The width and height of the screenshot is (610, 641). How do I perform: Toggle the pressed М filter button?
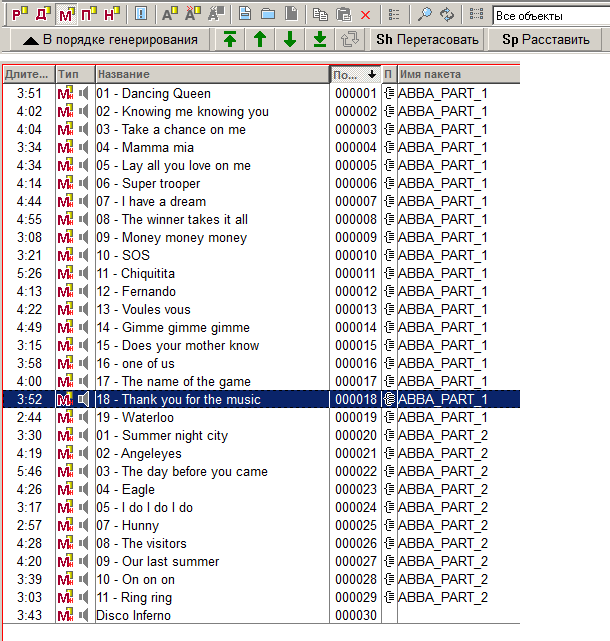coord(66,15)
